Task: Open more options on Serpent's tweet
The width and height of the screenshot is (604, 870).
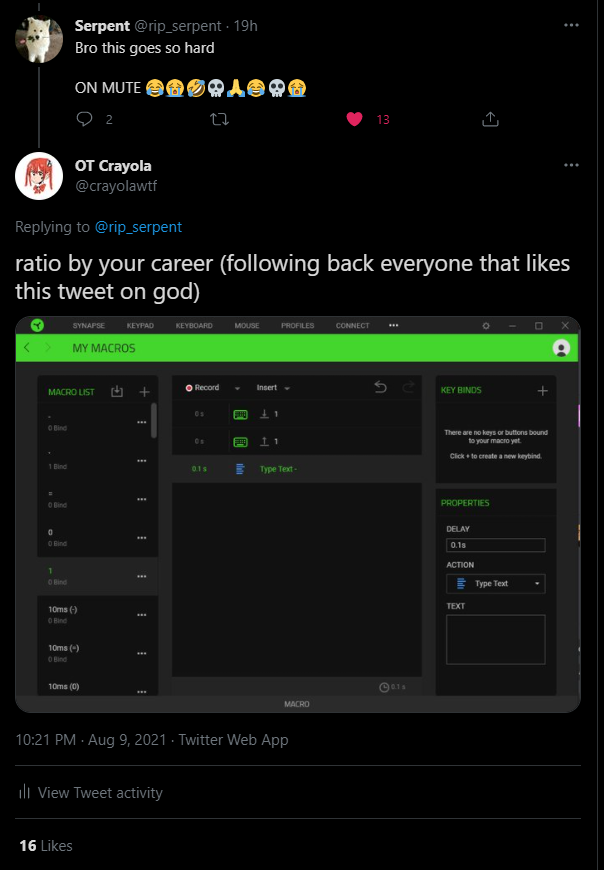Action: pyautogui.click(x=571, y=25)
